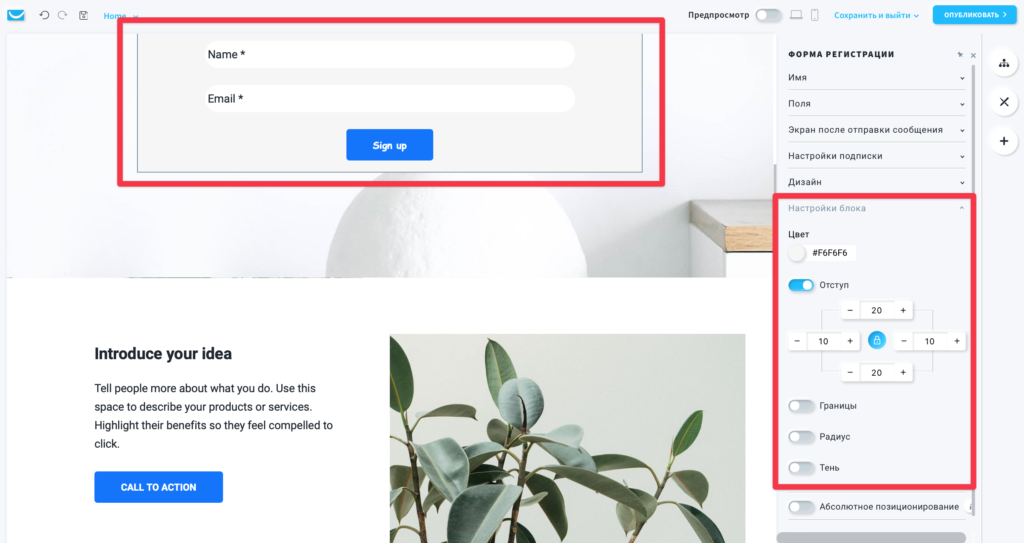Image resolution: width=1024 pixels, height=543 pixels.
Task: Click the Sign up form button
Action: point(389,145)
